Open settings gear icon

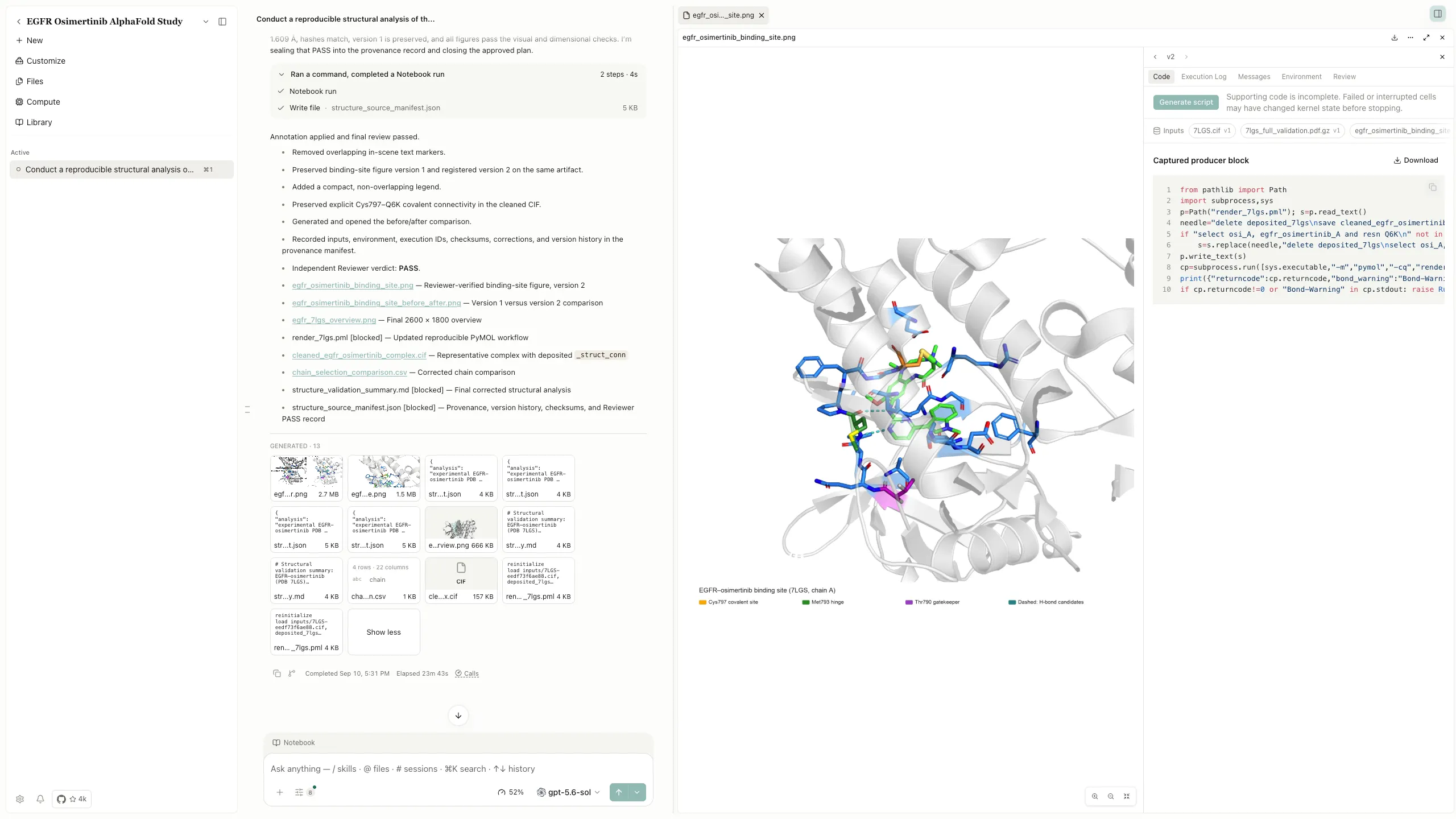[x=20, y=799]
